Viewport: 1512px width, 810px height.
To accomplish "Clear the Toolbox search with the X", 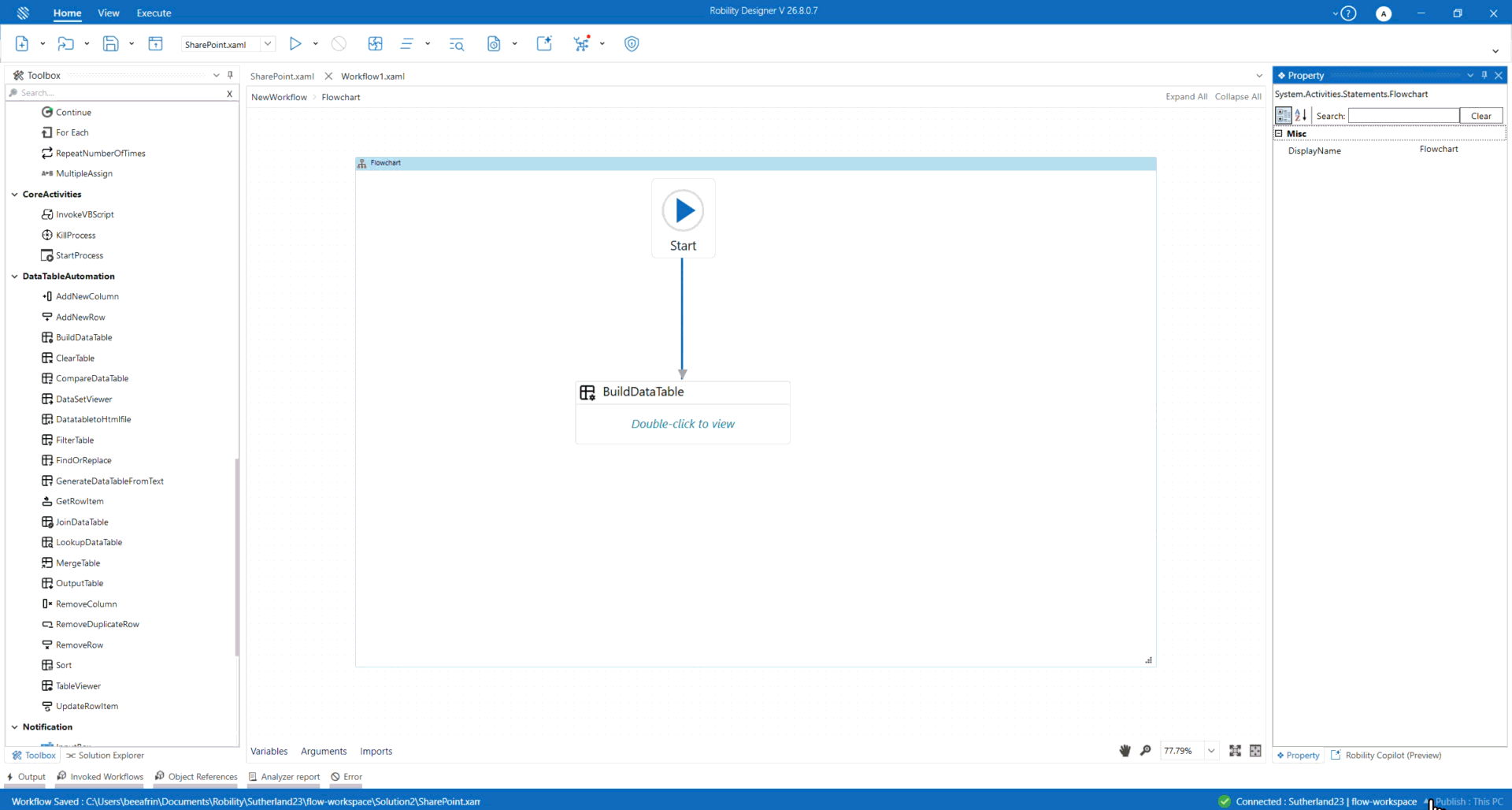I will [x=229, y=93].
